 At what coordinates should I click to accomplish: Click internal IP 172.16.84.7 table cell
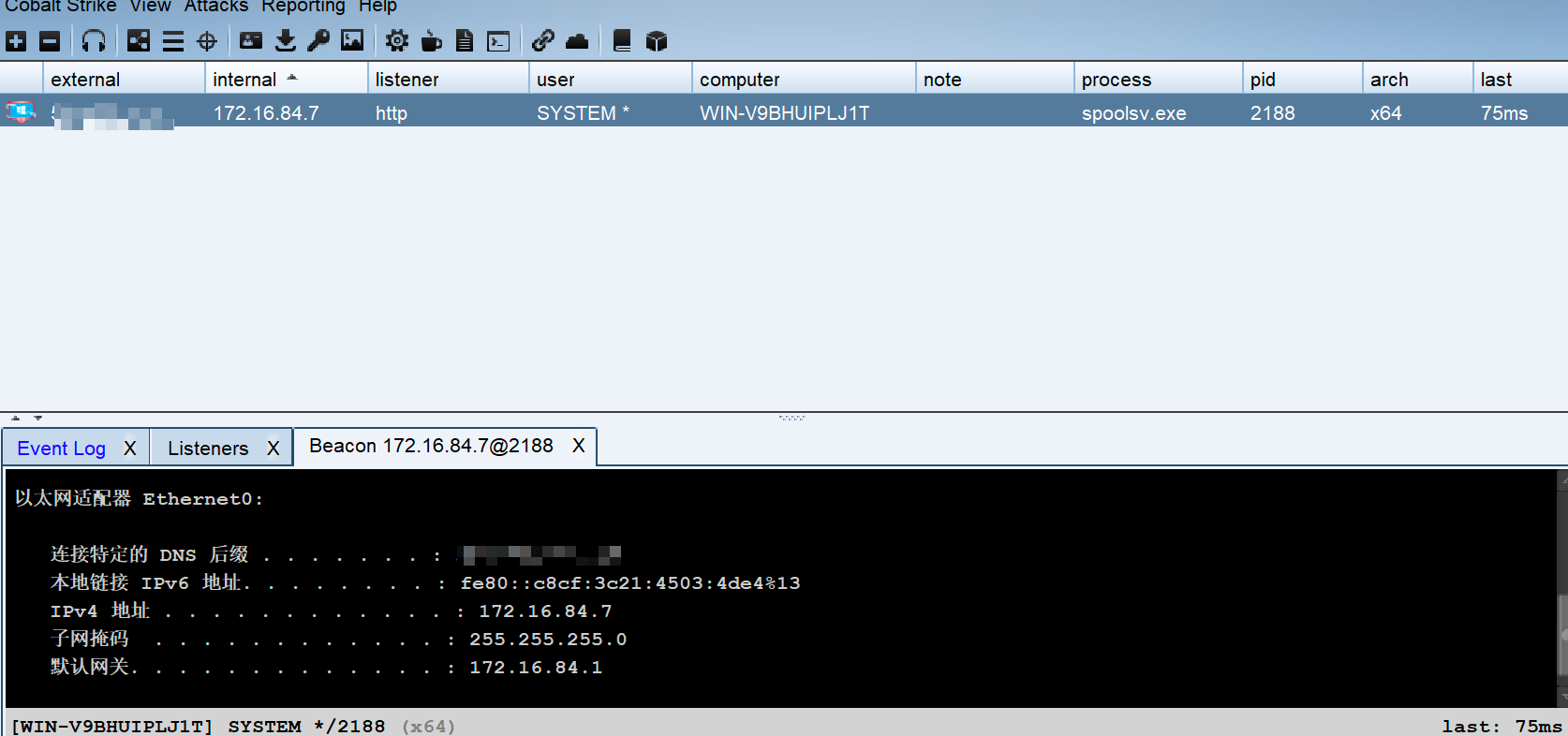(x=266, y=113)
